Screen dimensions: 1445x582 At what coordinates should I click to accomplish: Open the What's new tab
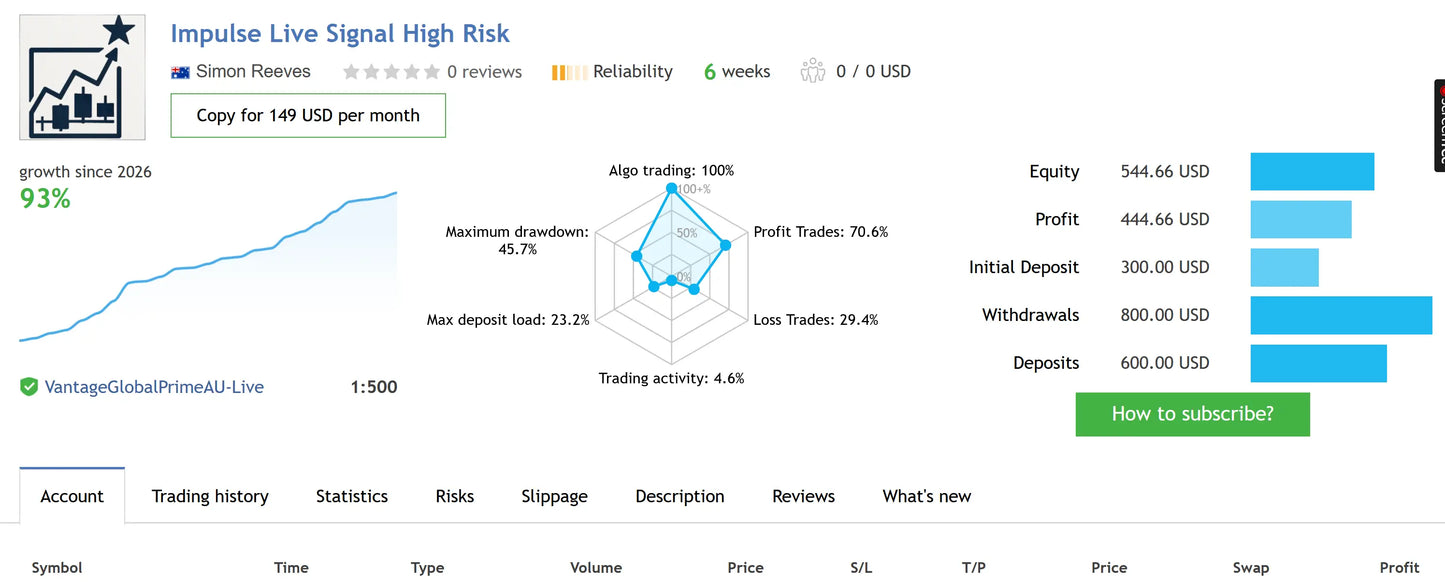927,496
